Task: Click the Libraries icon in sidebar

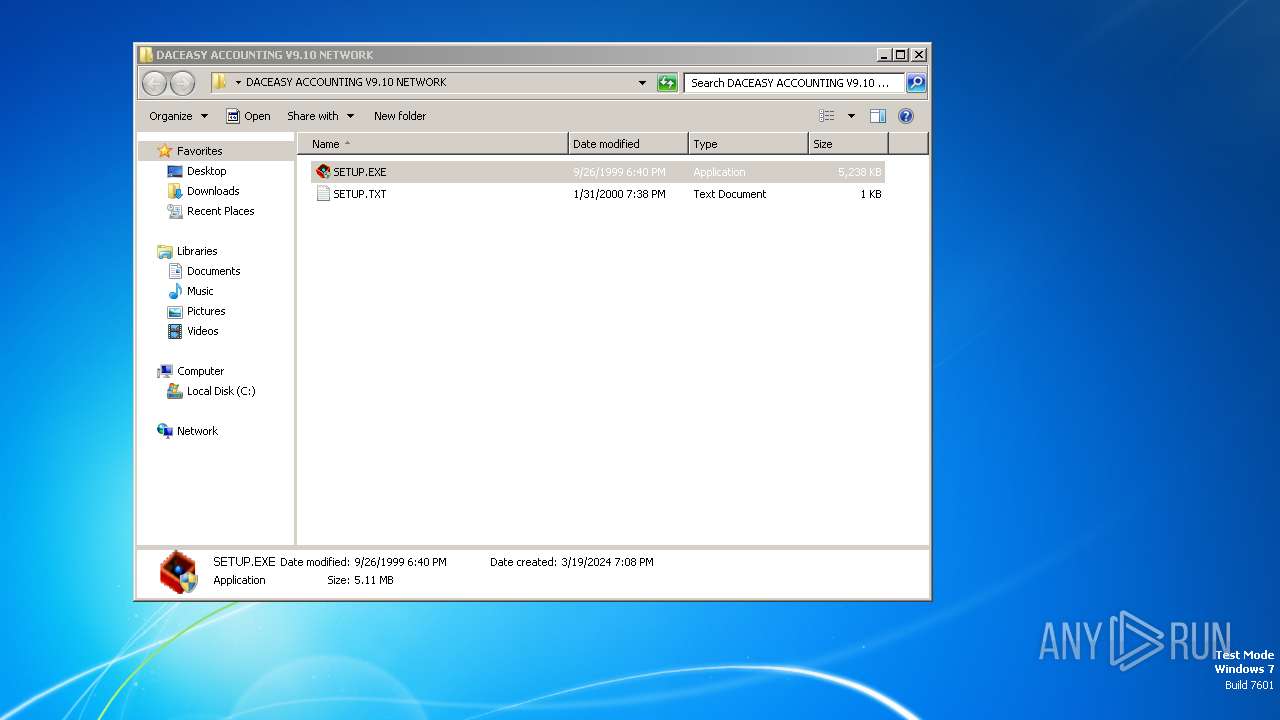Action: 165,251
